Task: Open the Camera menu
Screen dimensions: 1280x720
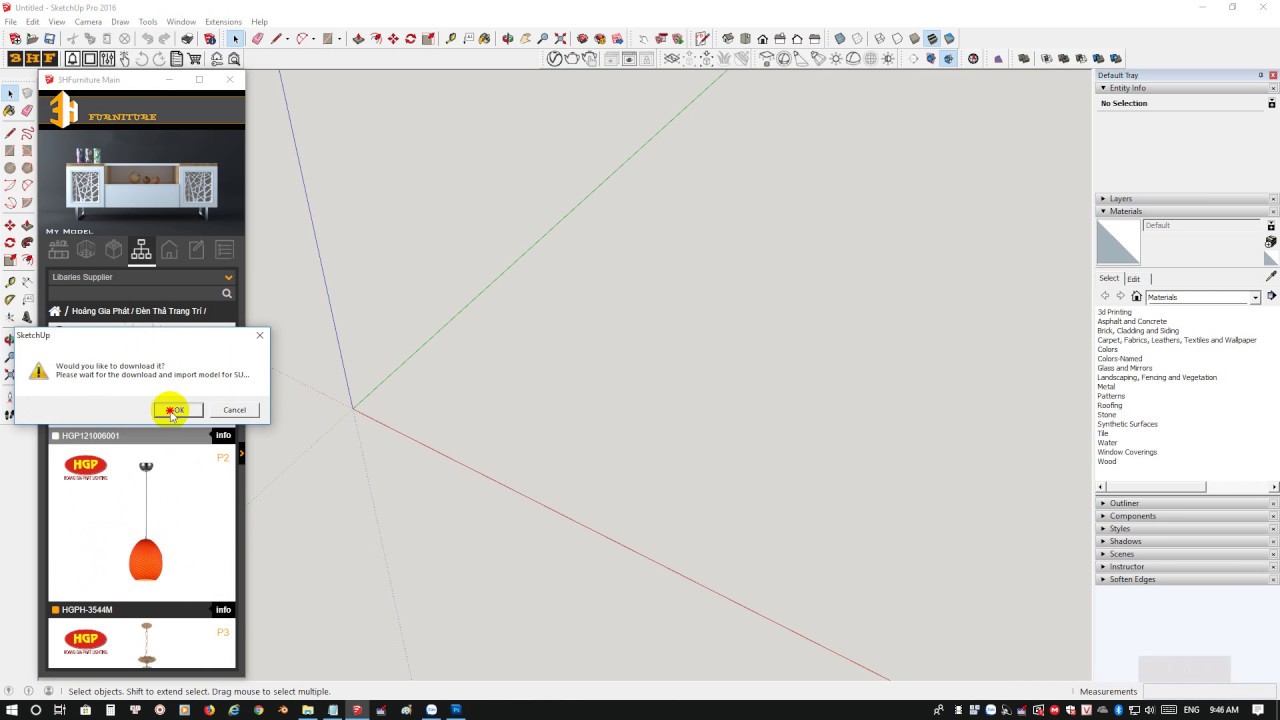Action: pos(88,21)
